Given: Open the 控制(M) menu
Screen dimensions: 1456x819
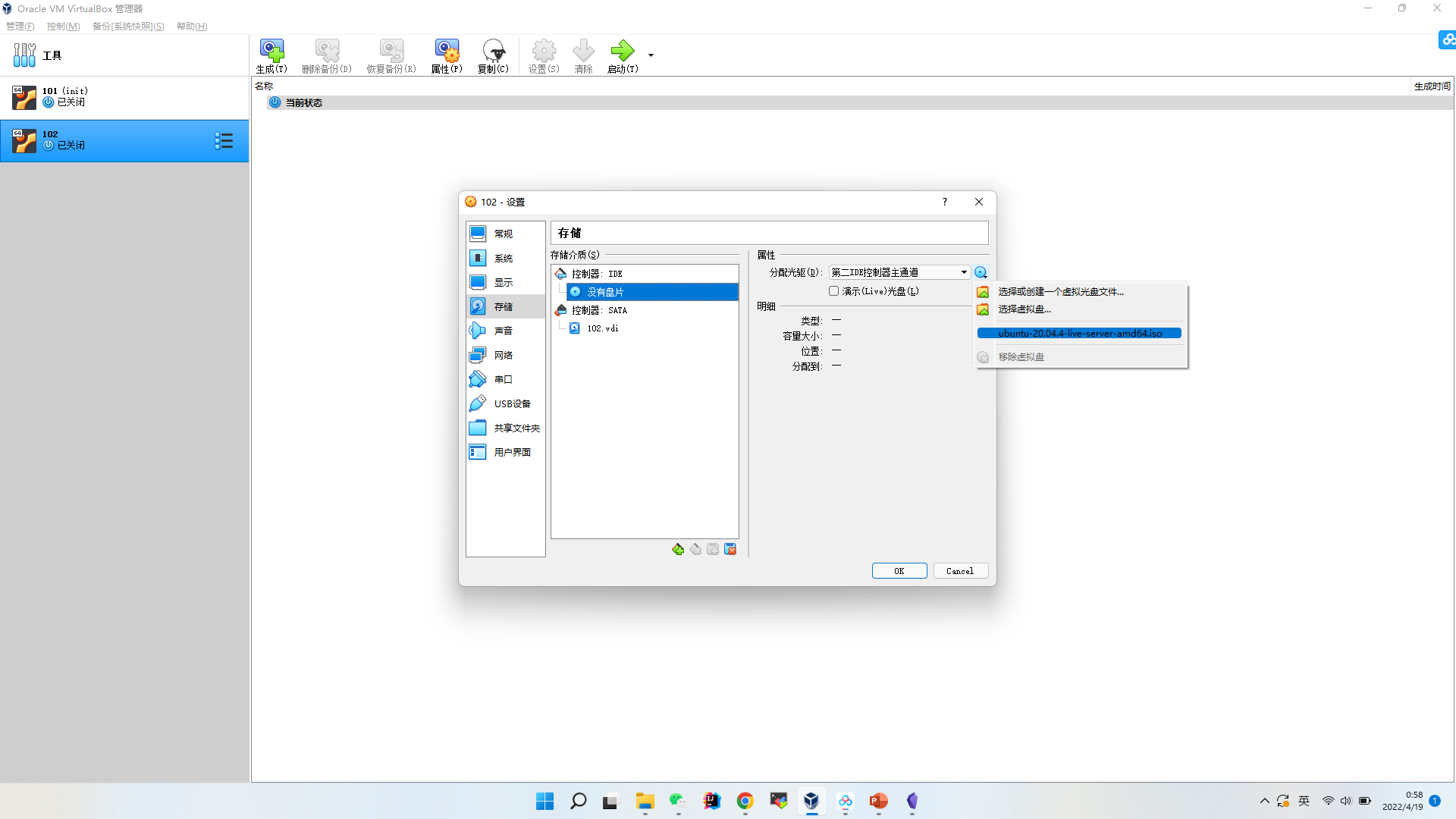Looking at the screenshot, I should 64,27.
